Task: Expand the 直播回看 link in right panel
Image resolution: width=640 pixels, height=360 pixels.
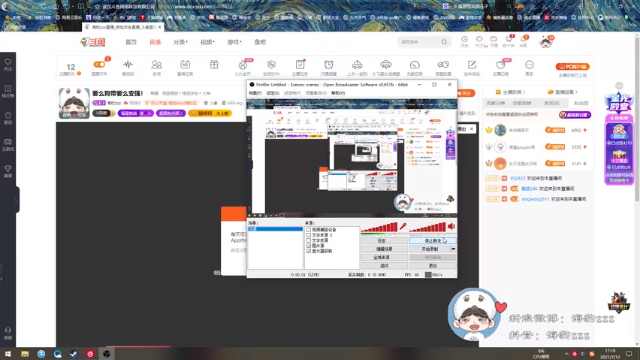Action: pos(562,92)
